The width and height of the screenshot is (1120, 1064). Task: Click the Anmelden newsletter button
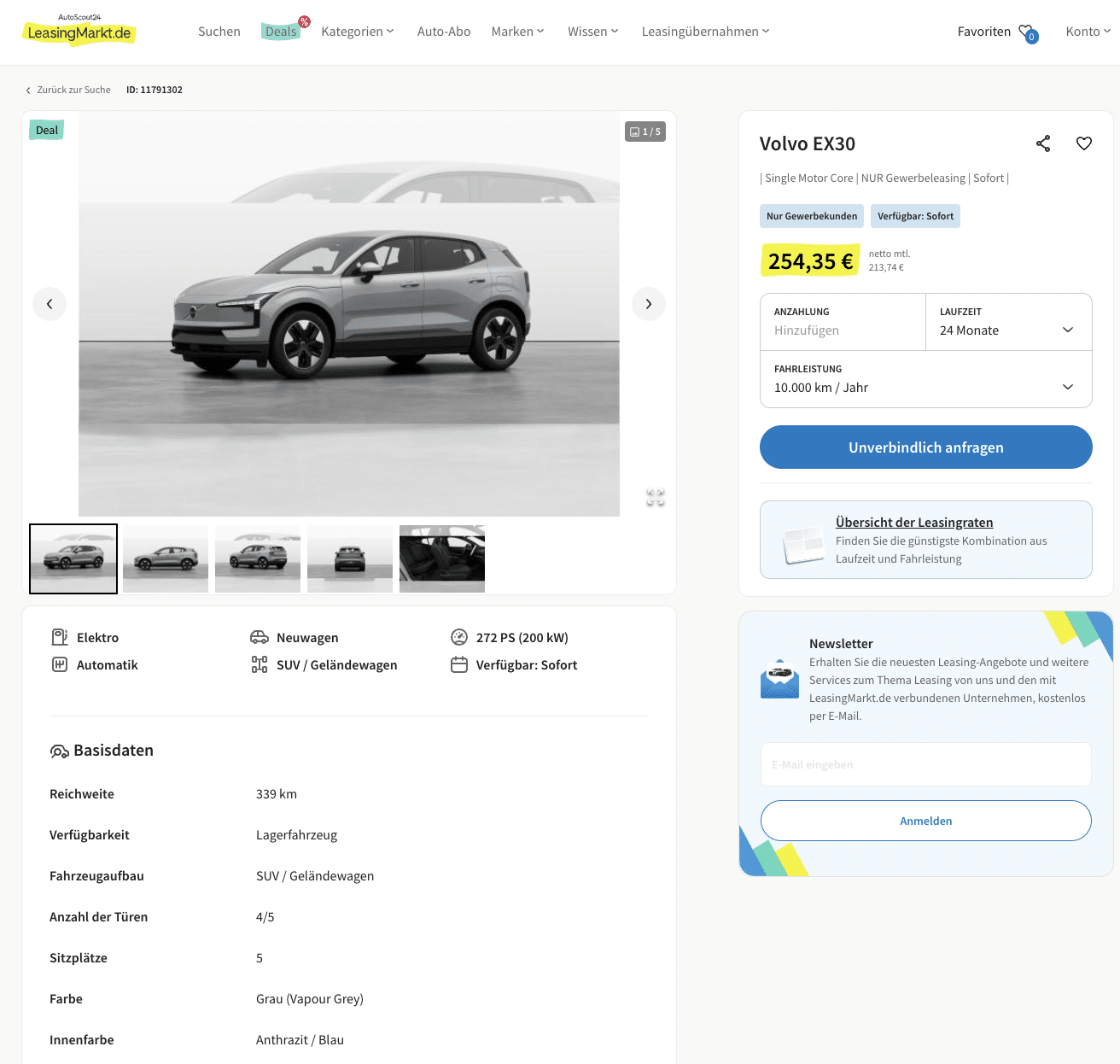(926, 821)
